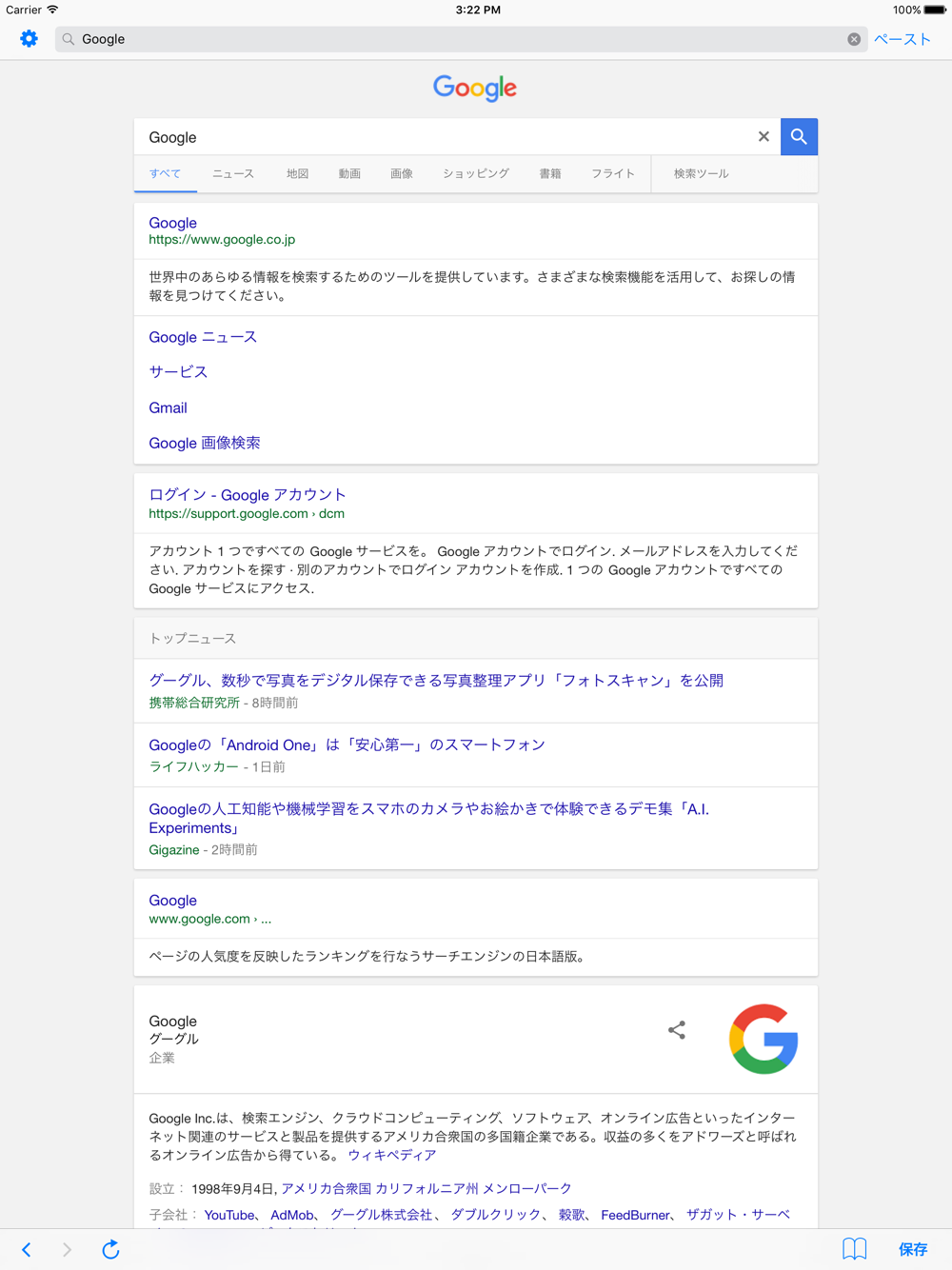This screenshot has height=1270, width=952.
Task: Open the フォトスキャン news headline
Action: [436, 681]
